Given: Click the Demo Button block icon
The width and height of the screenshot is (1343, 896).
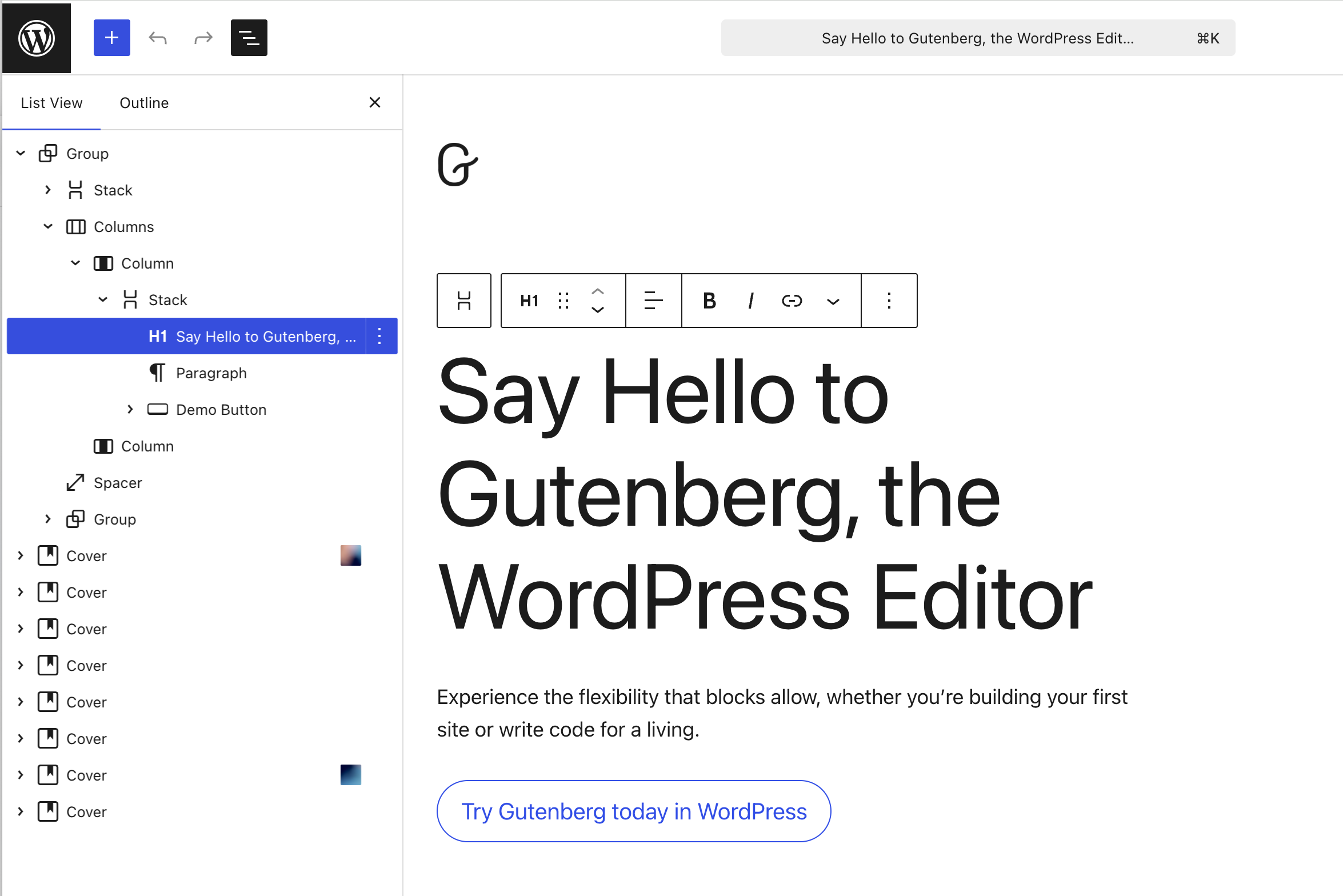Looking at the screenshot, I should point(158,409).
